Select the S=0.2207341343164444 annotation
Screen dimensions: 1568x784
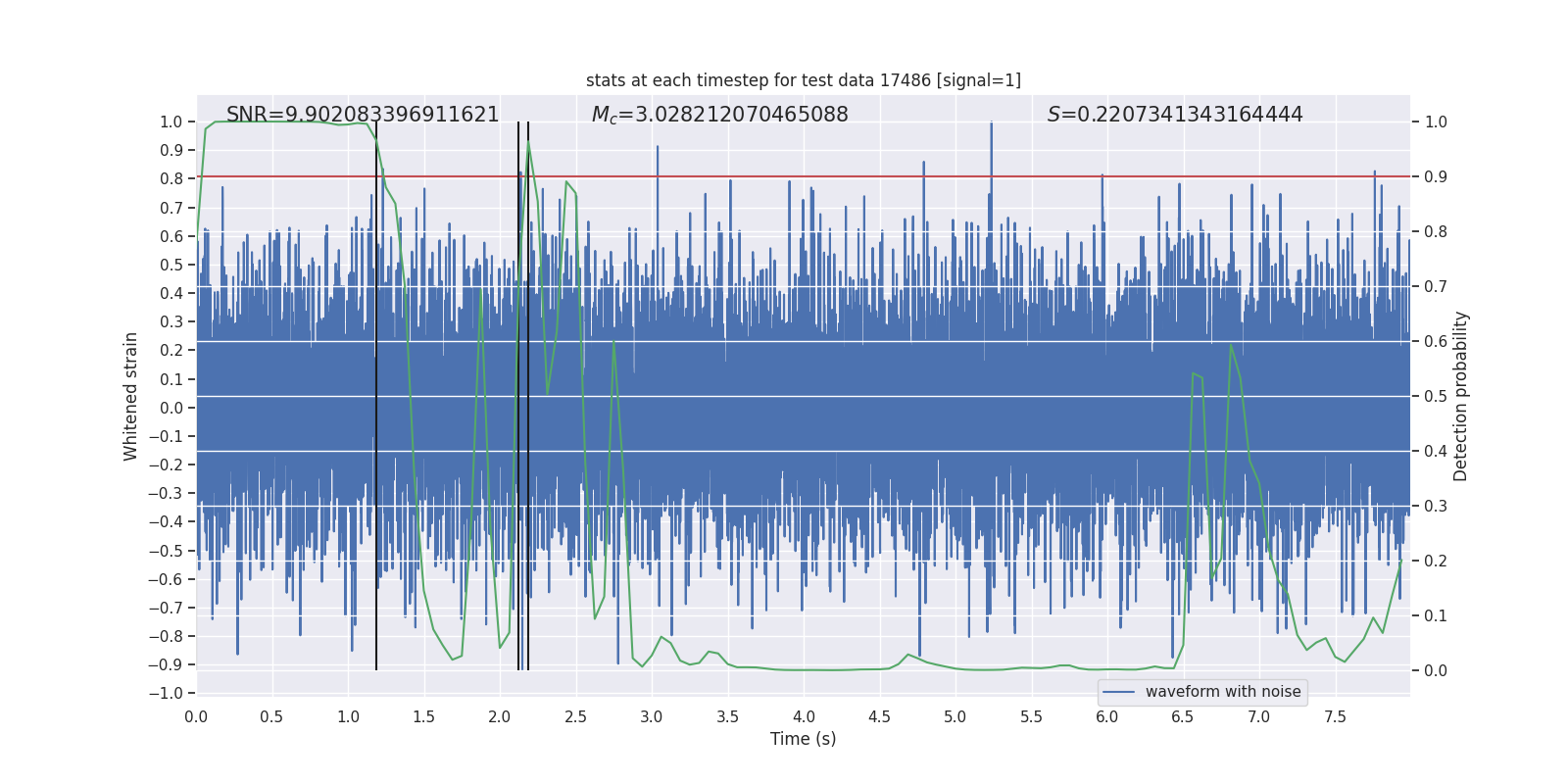click(1175, 115)
